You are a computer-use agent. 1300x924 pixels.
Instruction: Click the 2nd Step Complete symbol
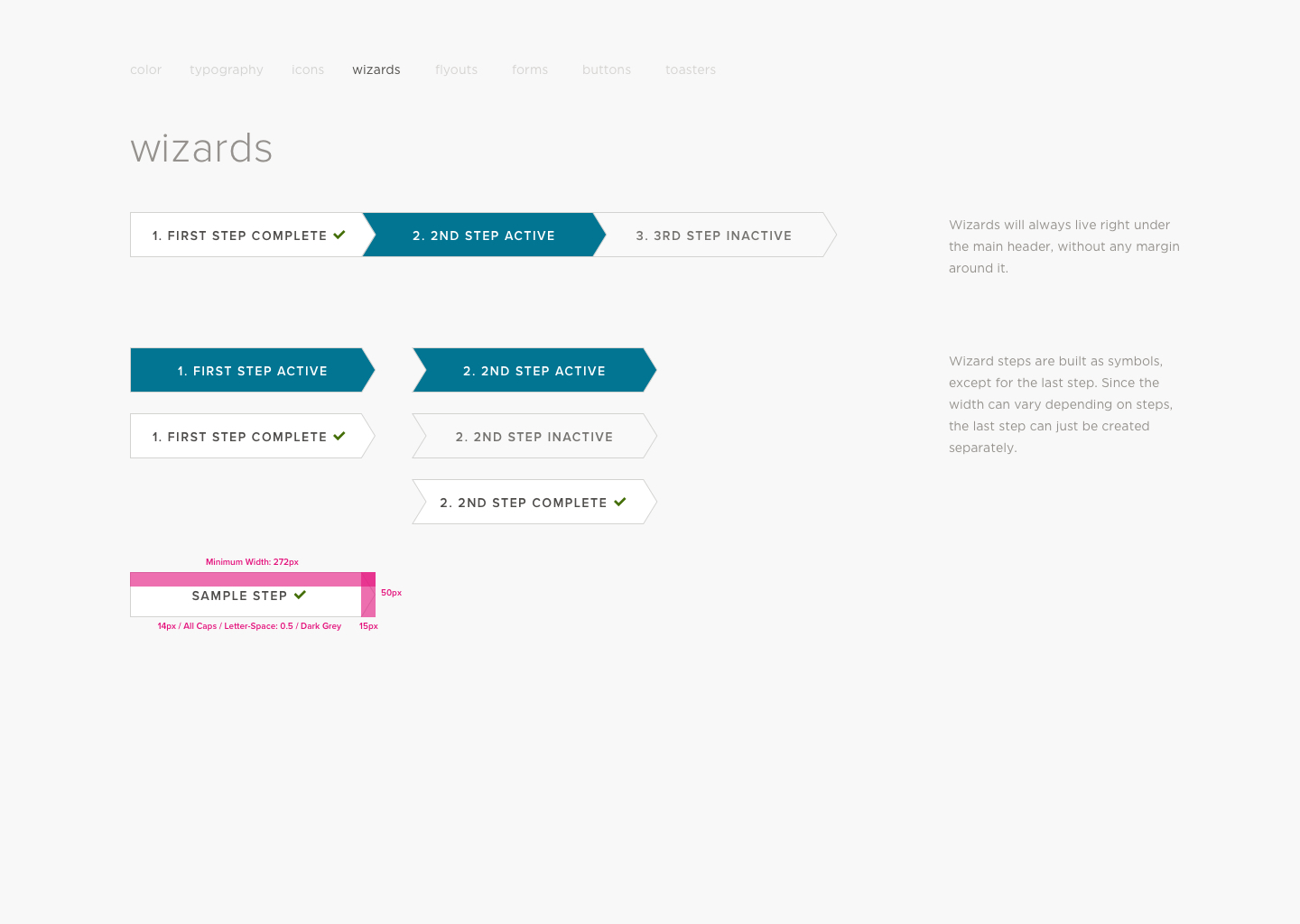click(x=534, y=502)
